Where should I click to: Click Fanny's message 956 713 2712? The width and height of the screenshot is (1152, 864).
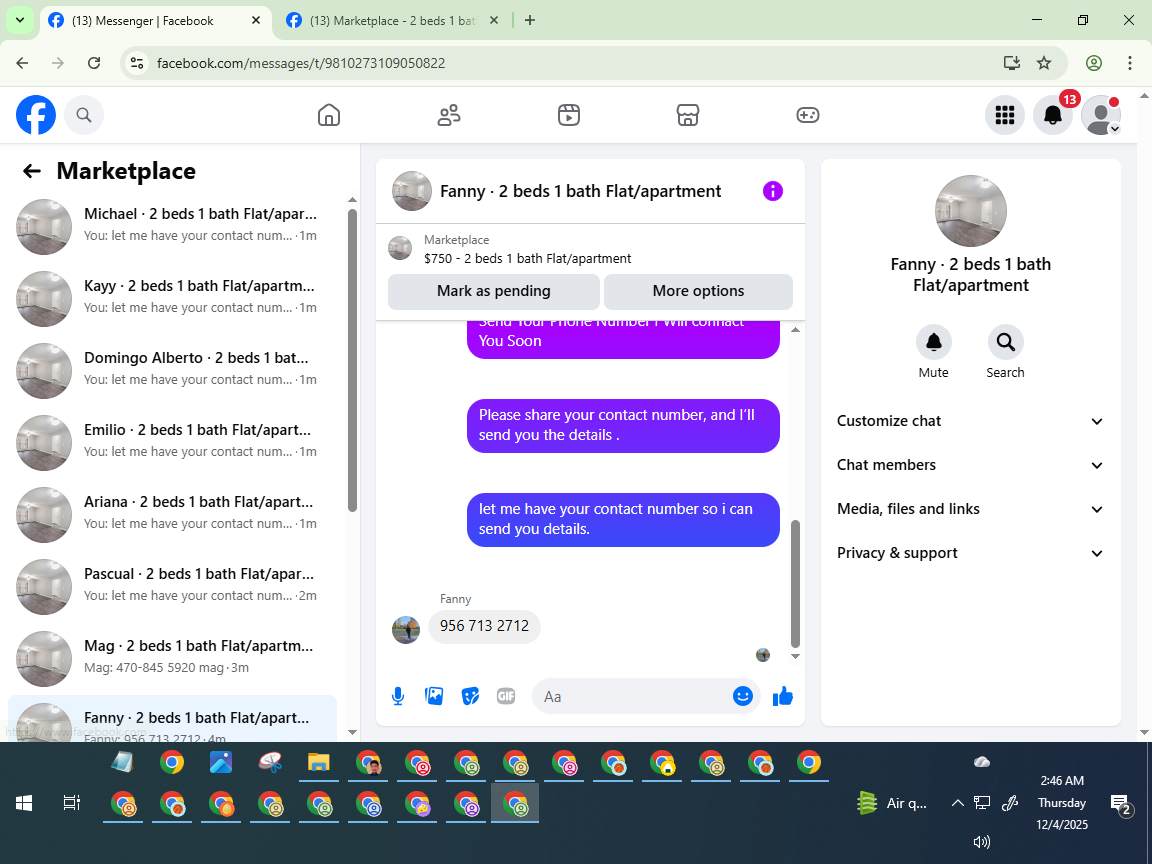point(484,626)
